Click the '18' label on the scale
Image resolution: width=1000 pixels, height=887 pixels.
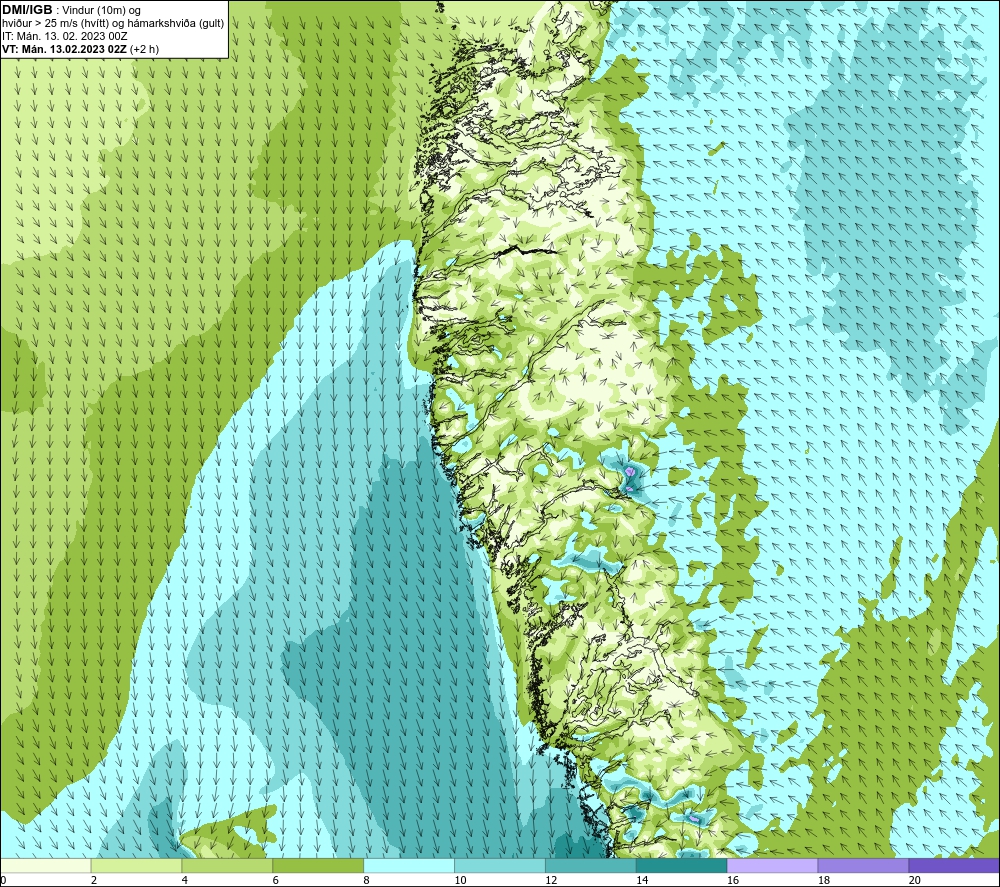point(823,880)
